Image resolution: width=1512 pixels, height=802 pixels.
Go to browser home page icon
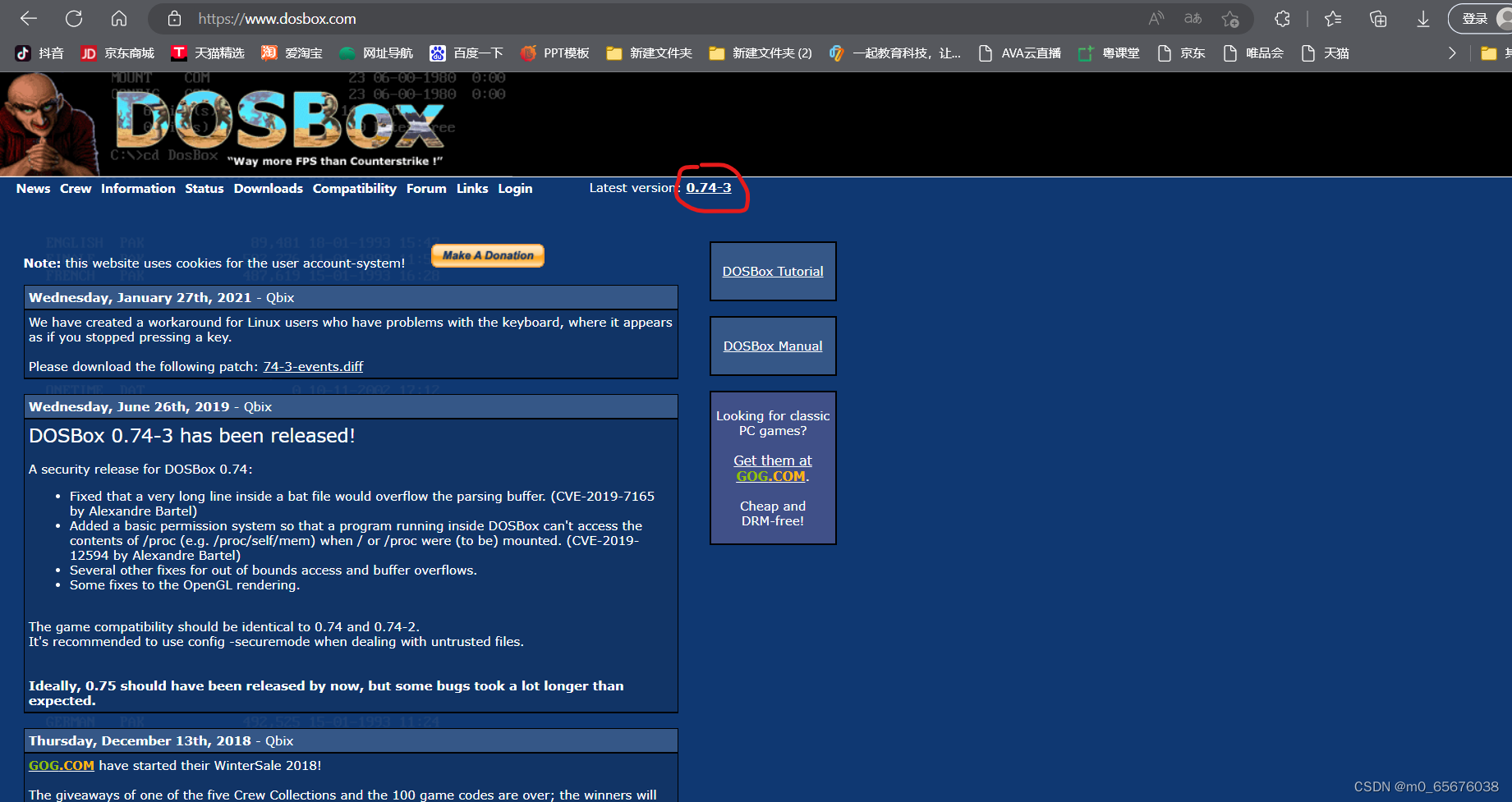tap(119, 18)
